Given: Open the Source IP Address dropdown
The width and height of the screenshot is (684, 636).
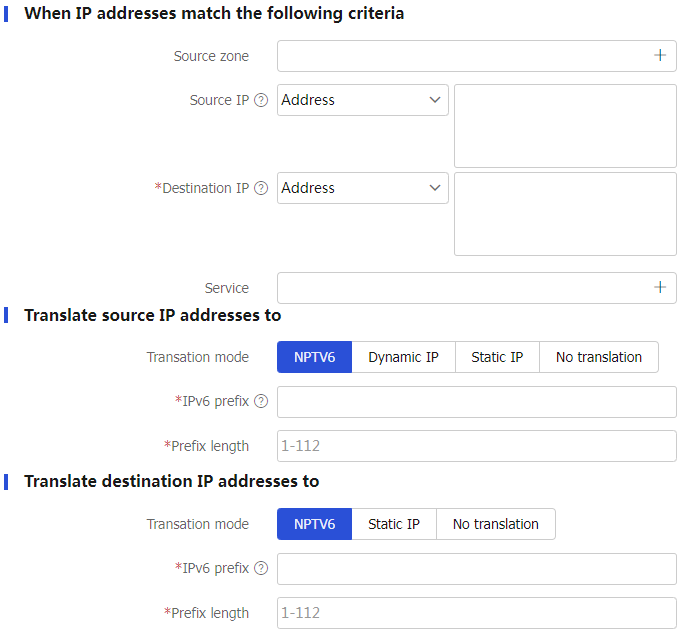Looking at the screenshot, I should (x=363, y=100).
